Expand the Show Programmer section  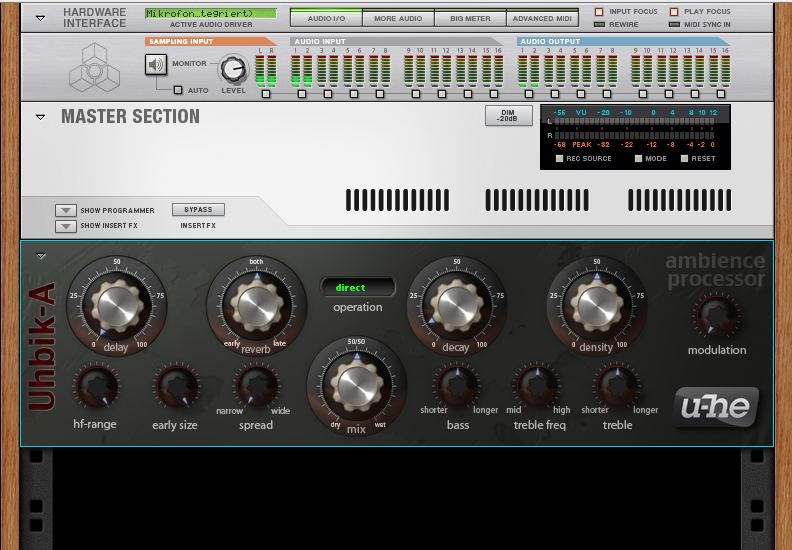click(66, 211)
